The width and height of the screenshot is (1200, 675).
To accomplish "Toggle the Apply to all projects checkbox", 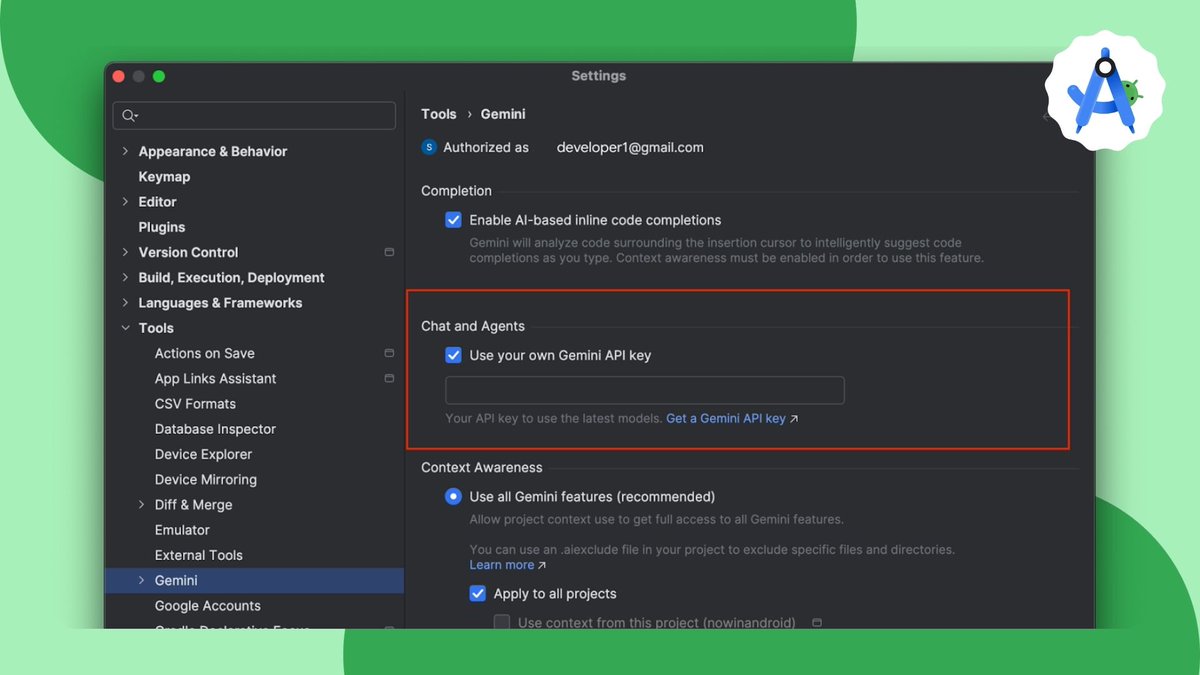I will point(478,593).
